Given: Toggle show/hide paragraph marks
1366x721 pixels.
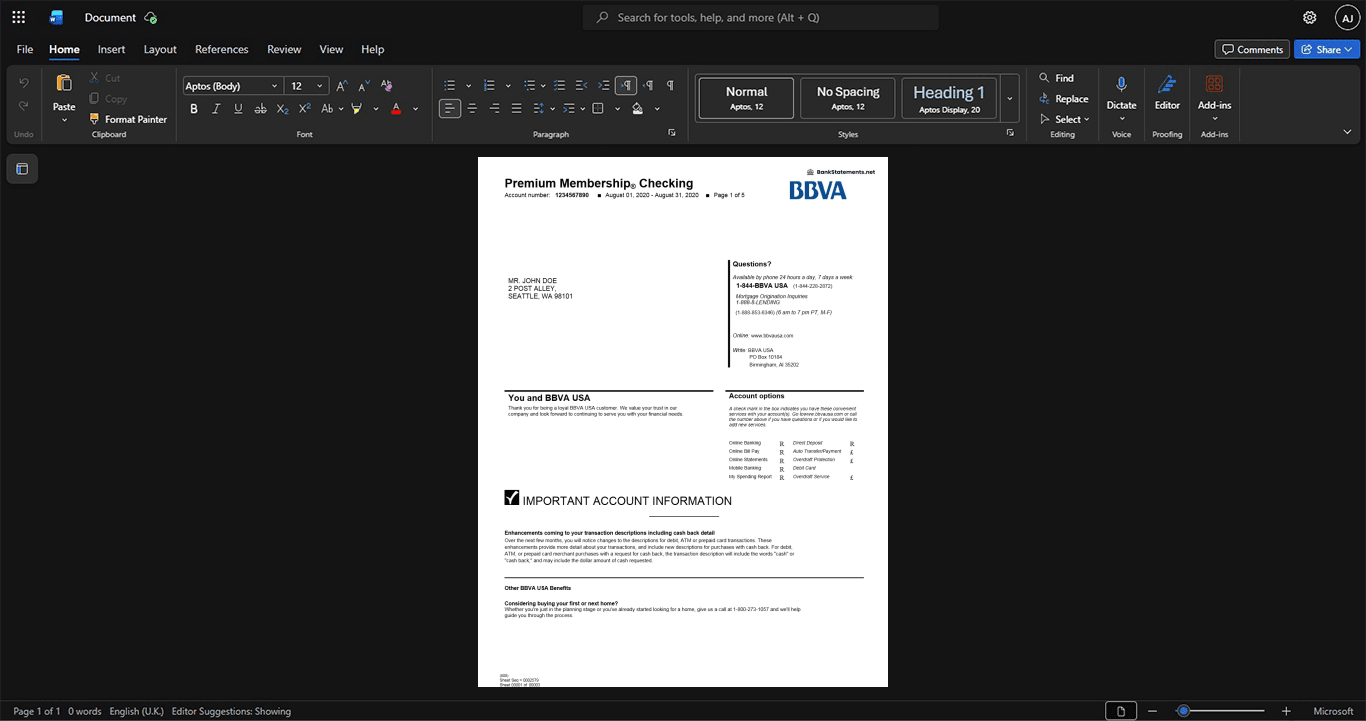Looking at the screenshot, I should click(670, 86).
